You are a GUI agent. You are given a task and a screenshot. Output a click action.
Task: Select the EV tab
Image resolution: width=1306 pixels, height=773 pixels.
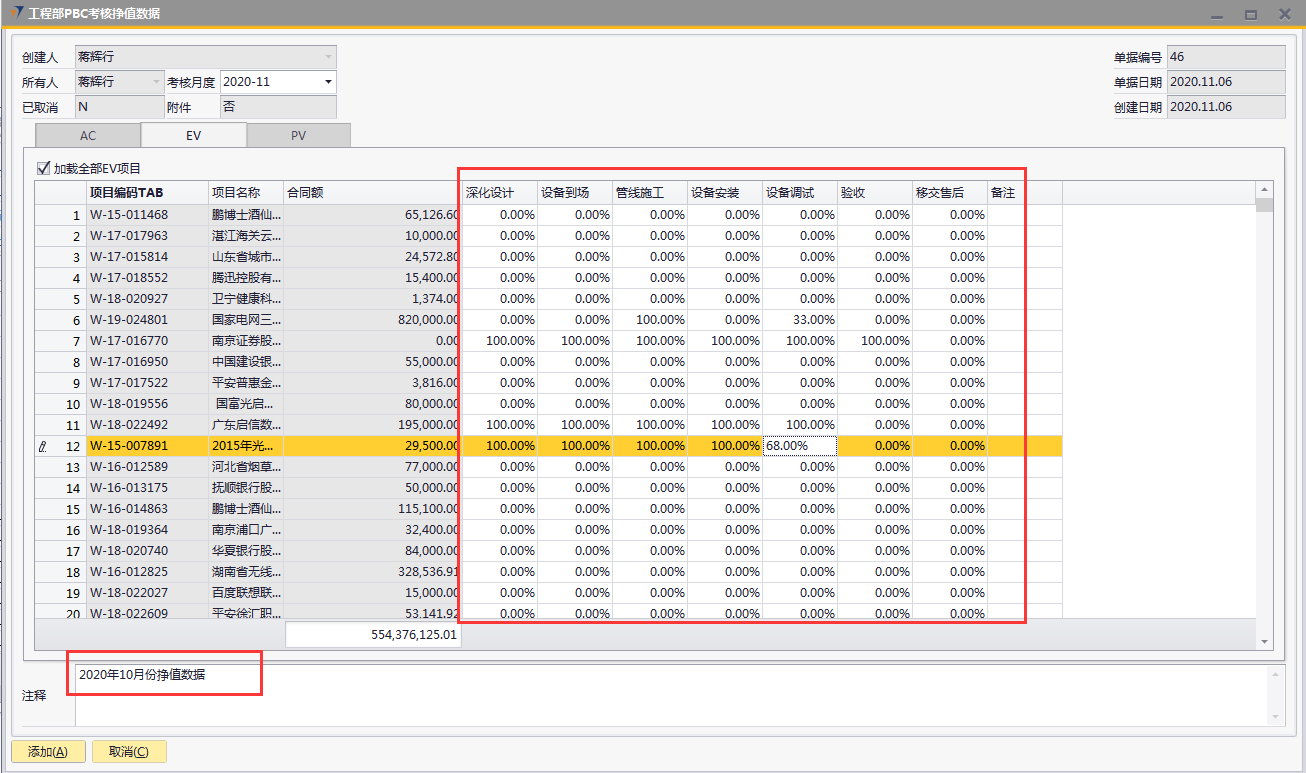pos(193,136)
